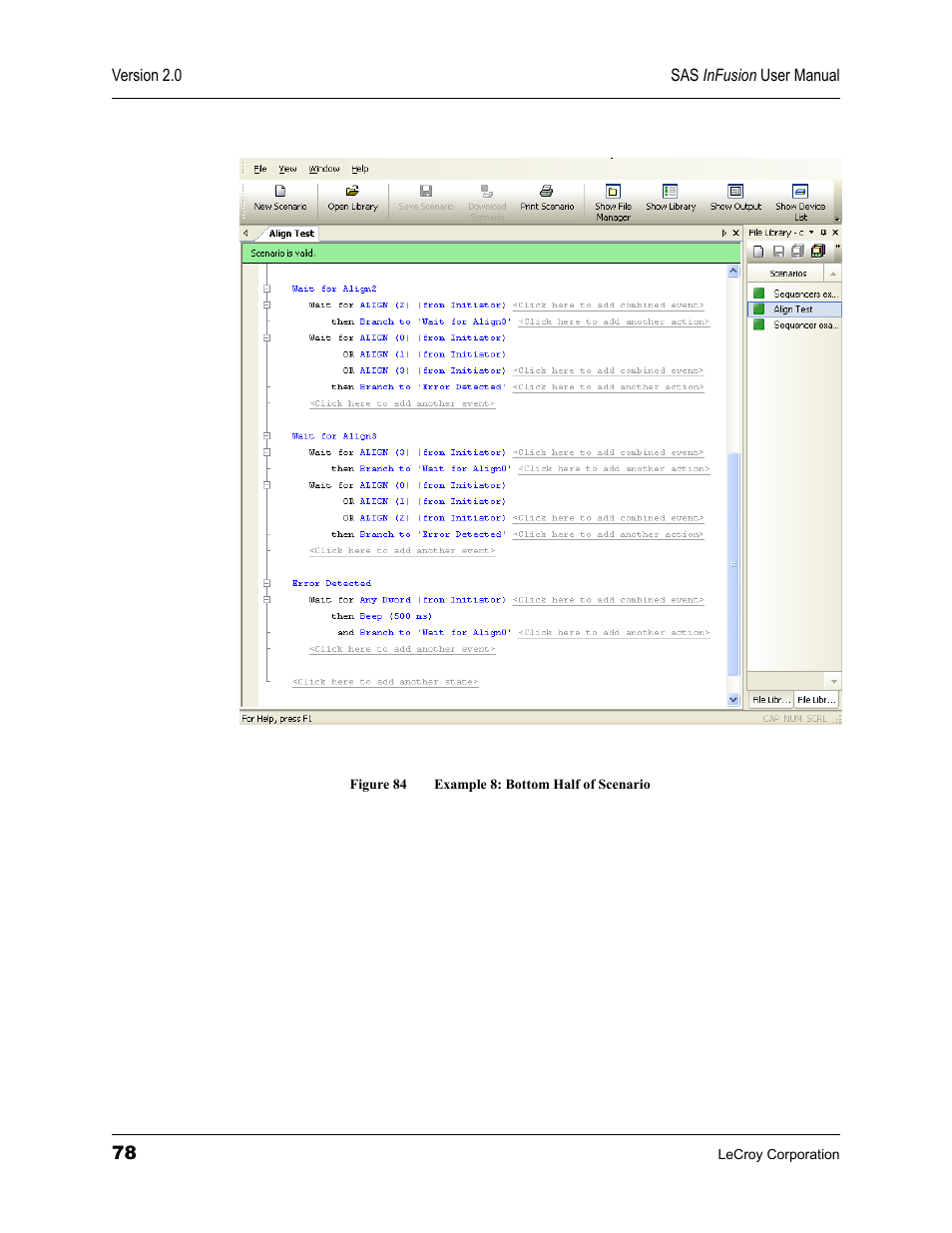Screen dimensions: 952x1233
Task: Open toolbar overflow options arrow
Action: pyautogui.click(x=837, y=219)
